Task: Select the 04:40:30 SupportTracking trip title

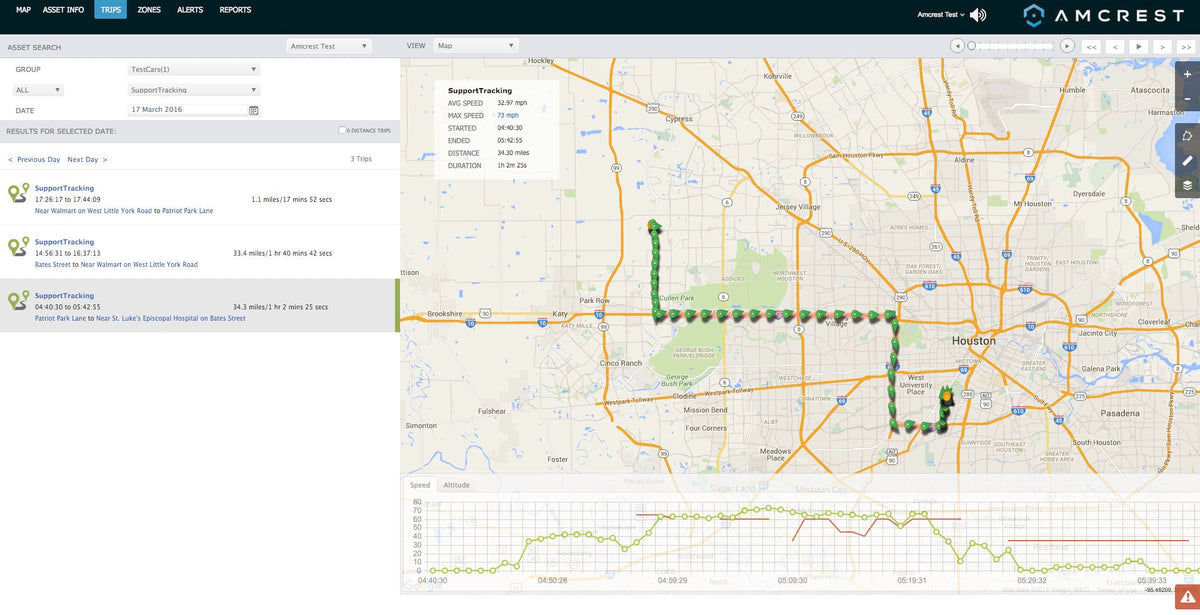Action: click(64, 296)
